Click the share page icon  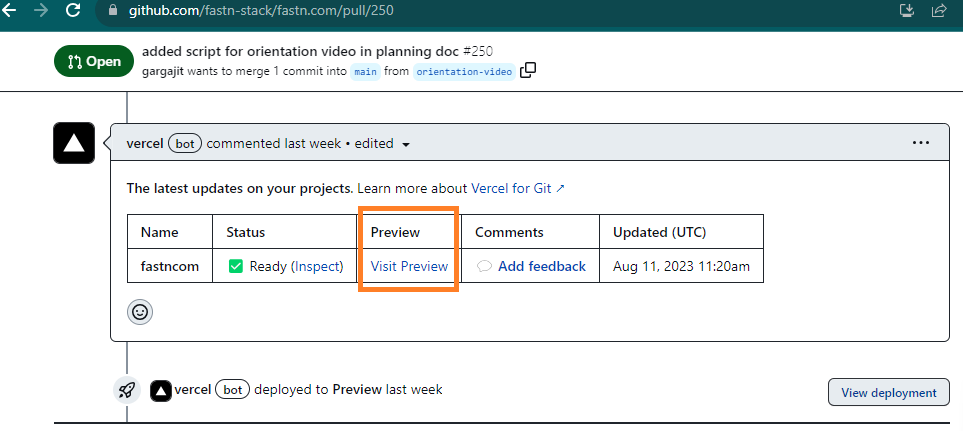[x=939, y=10]
